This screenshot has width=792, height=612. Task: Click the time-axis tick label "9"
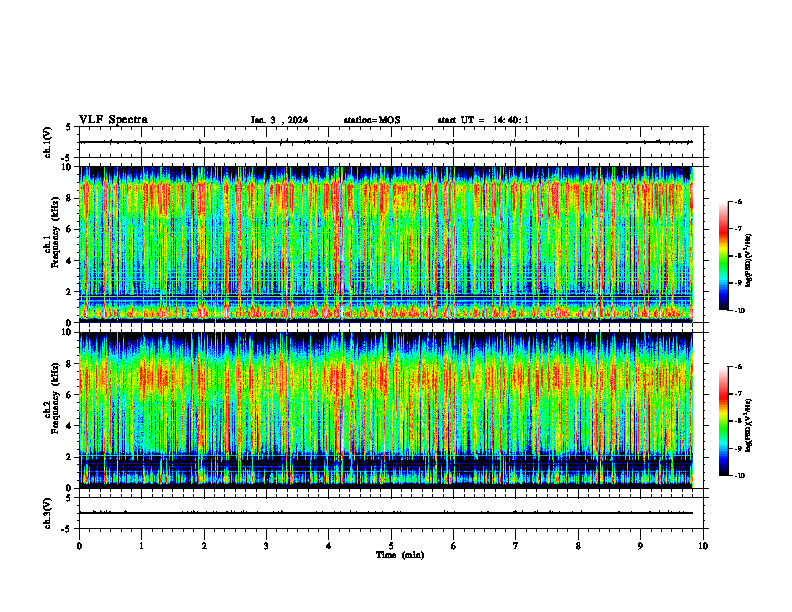[x=640, y=546]
